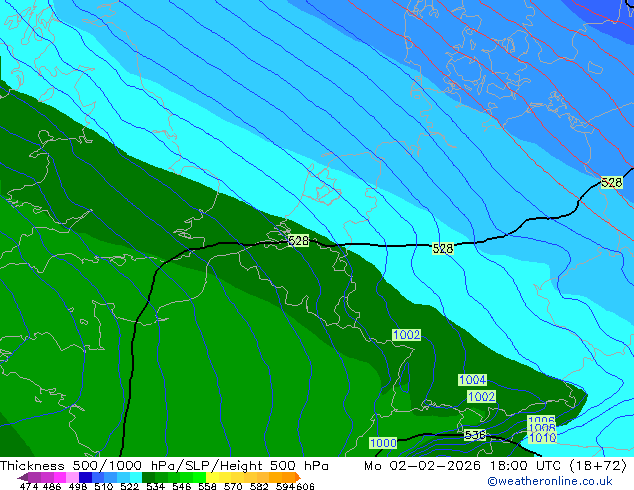Click the 528 contour label on dark green
The image size is (634, 490).
pyautogui.click(x=298, y=241)
